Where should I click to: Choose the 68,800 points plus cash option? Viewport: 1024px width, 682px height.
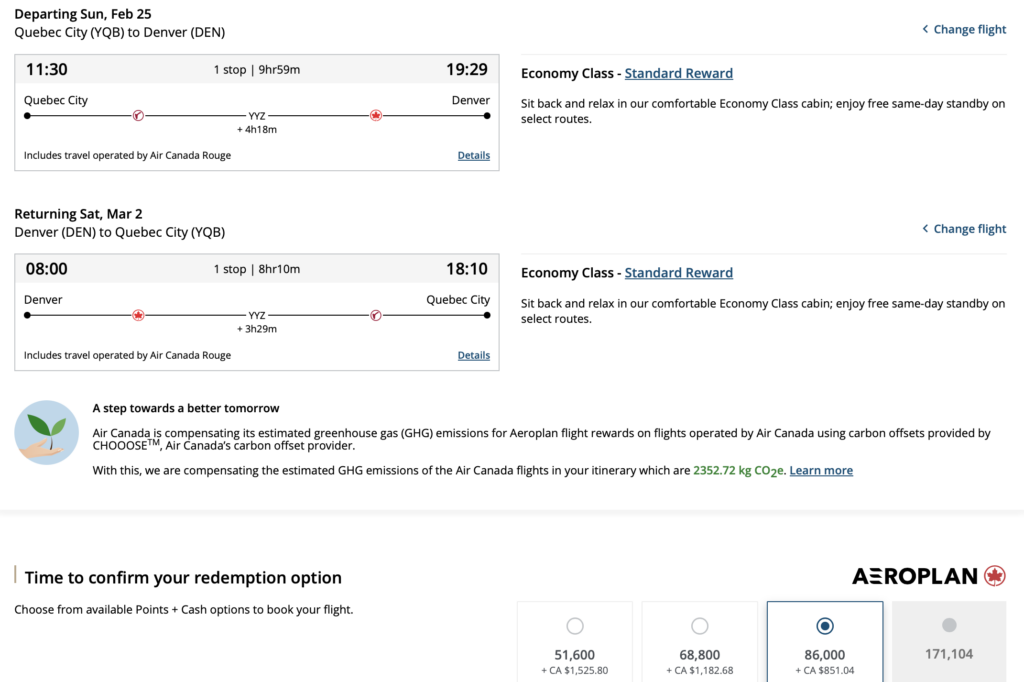[x=700, y=626]
